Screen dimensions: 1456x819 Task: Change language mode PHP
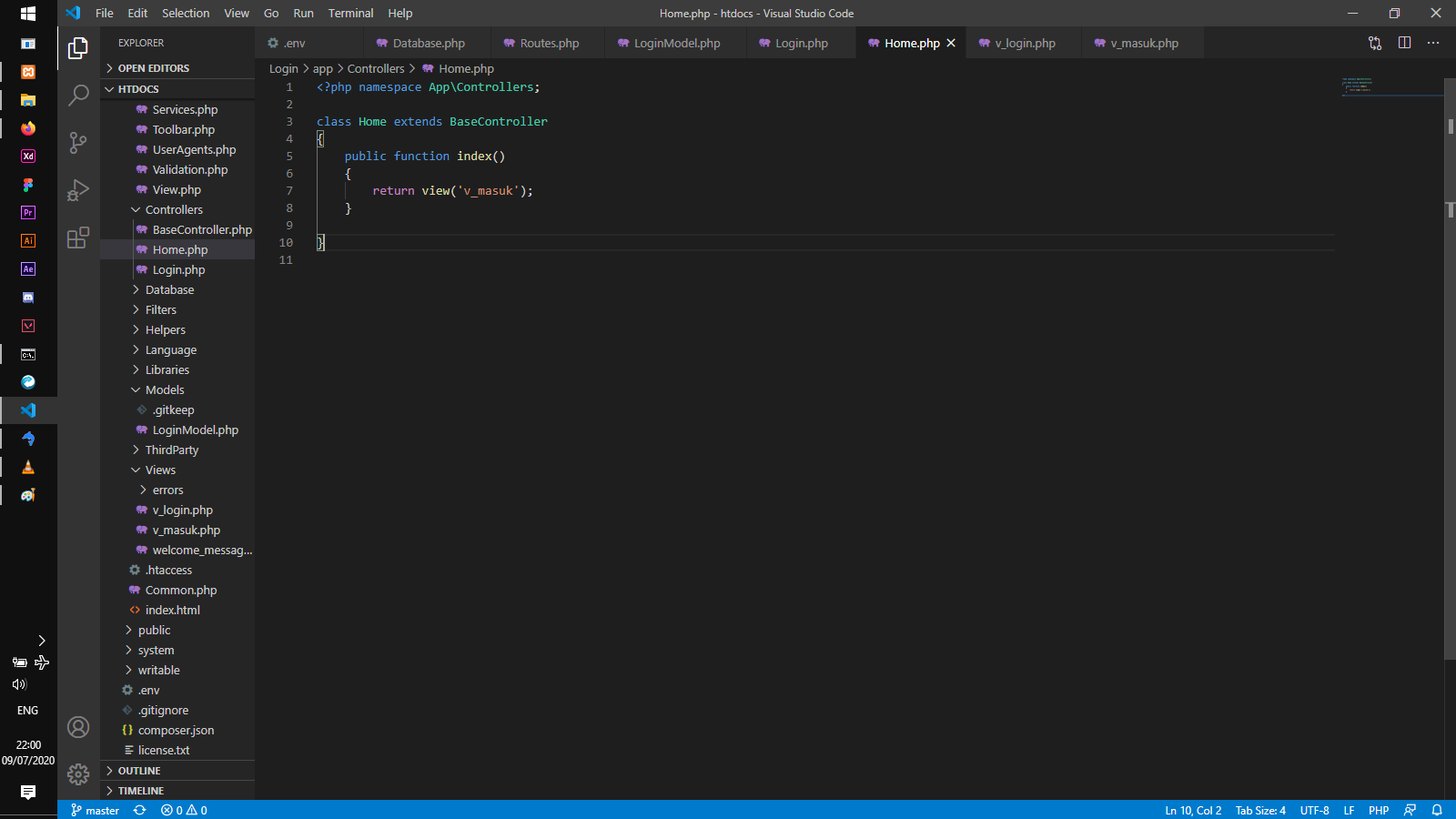pyautogui.click(x=1379, y=810)
